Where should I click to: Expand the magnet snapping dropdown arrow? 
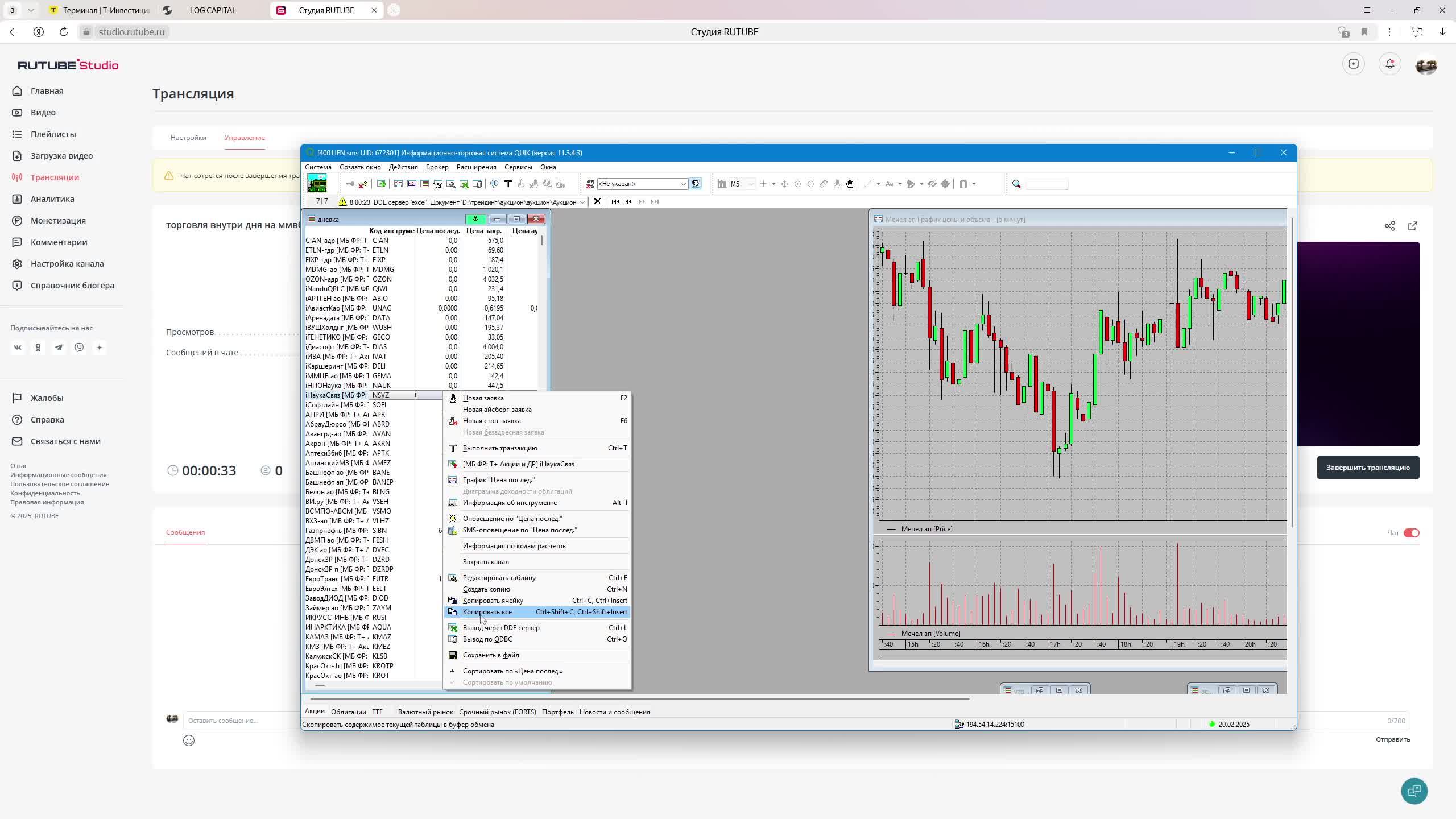pyautogui.click(x=974, y=184)
